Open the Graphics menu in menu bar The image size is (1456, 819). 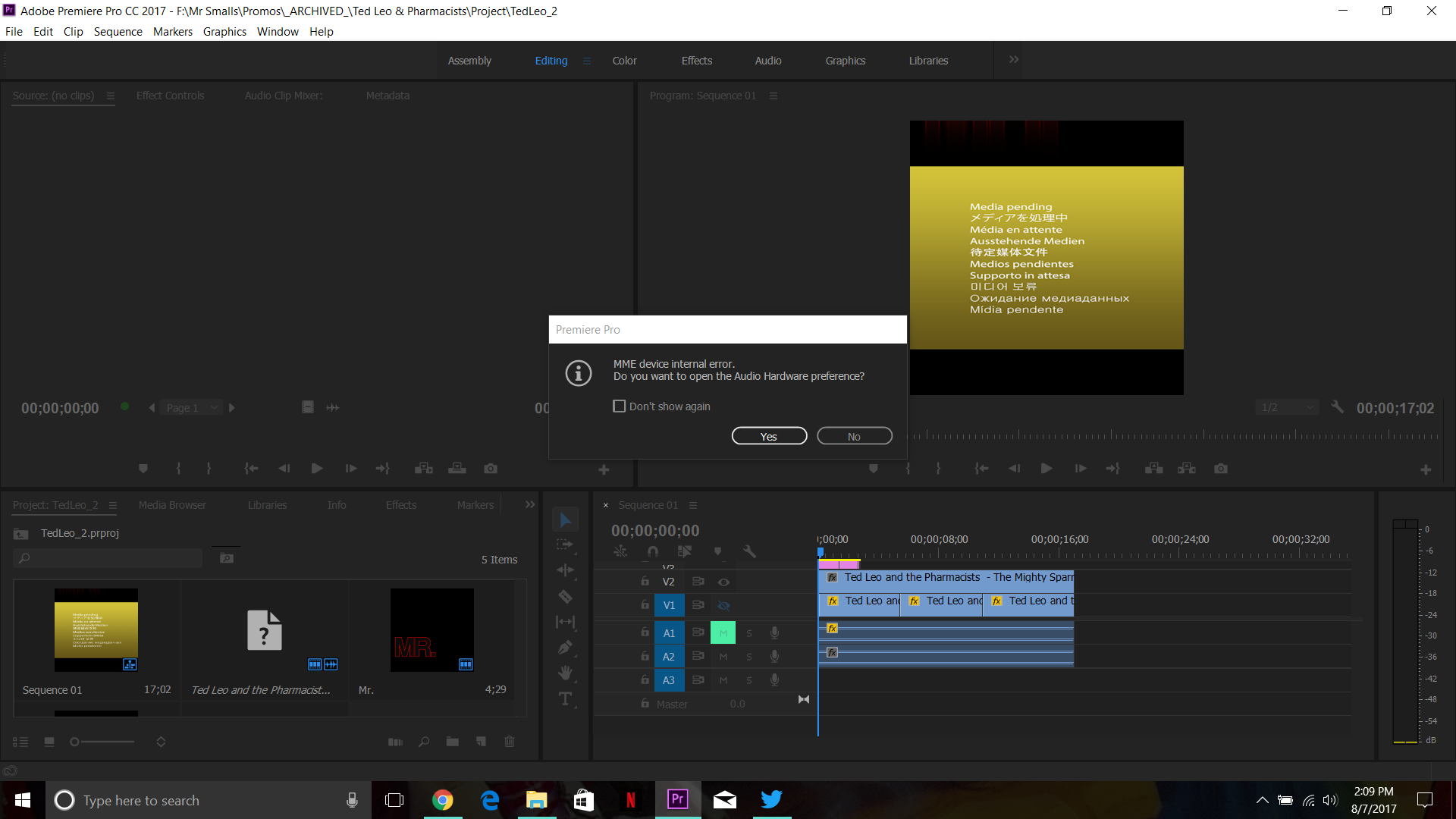(224, 32)
